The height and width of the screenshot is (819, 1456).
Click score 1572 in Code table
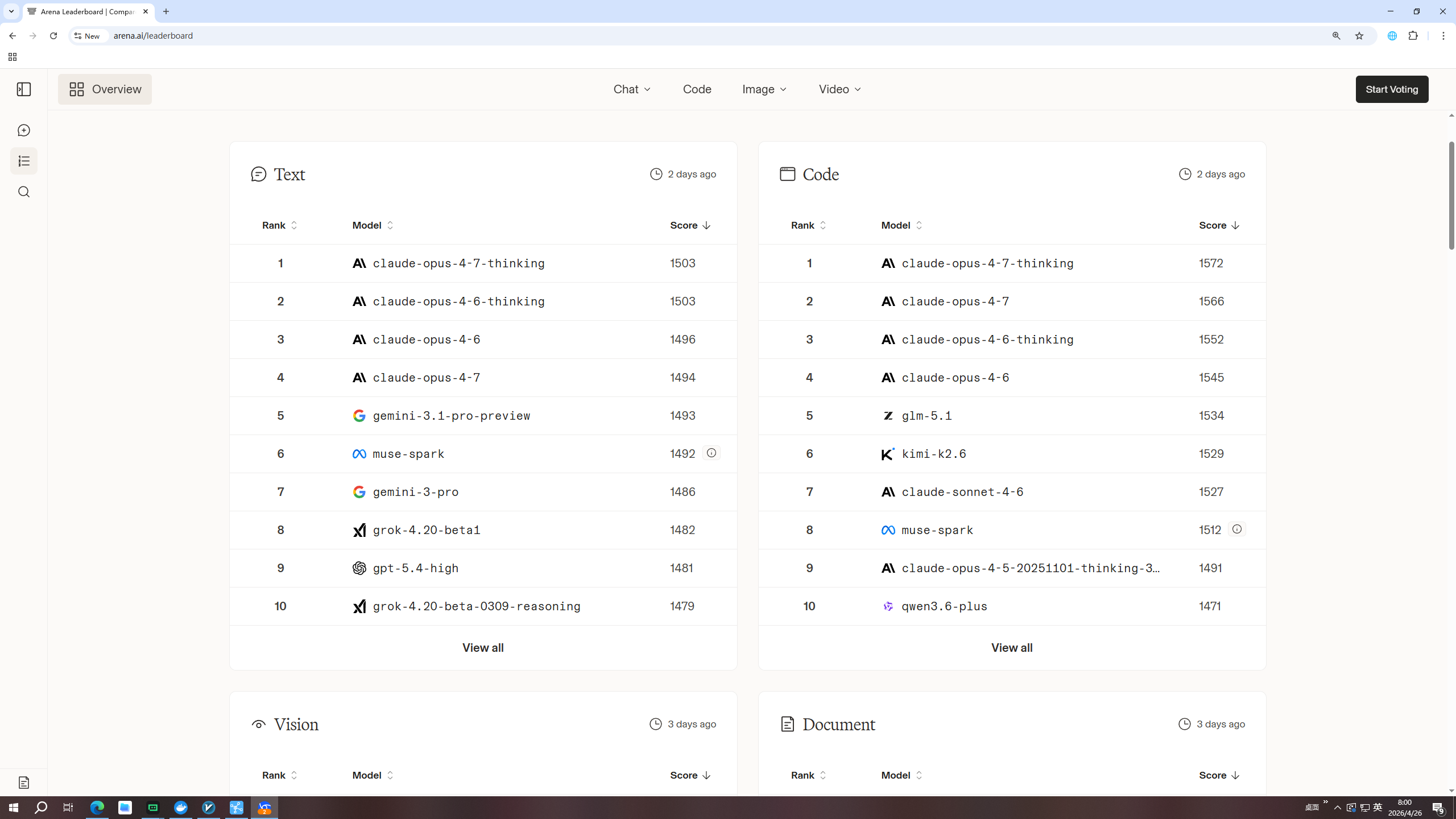coord(1211,263)
